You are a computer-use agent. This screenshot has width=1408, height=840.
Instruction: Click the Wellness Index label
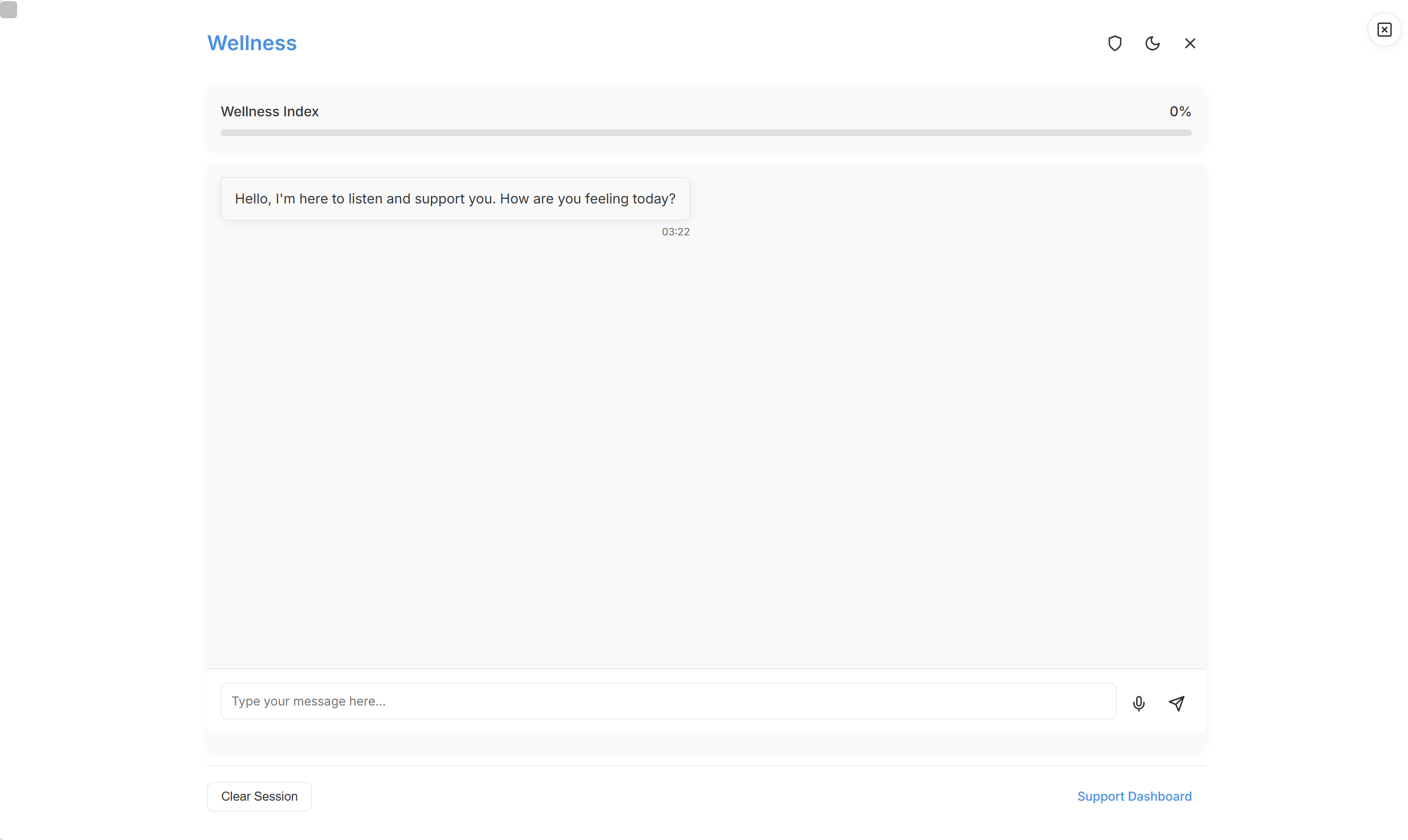(270, 112)
